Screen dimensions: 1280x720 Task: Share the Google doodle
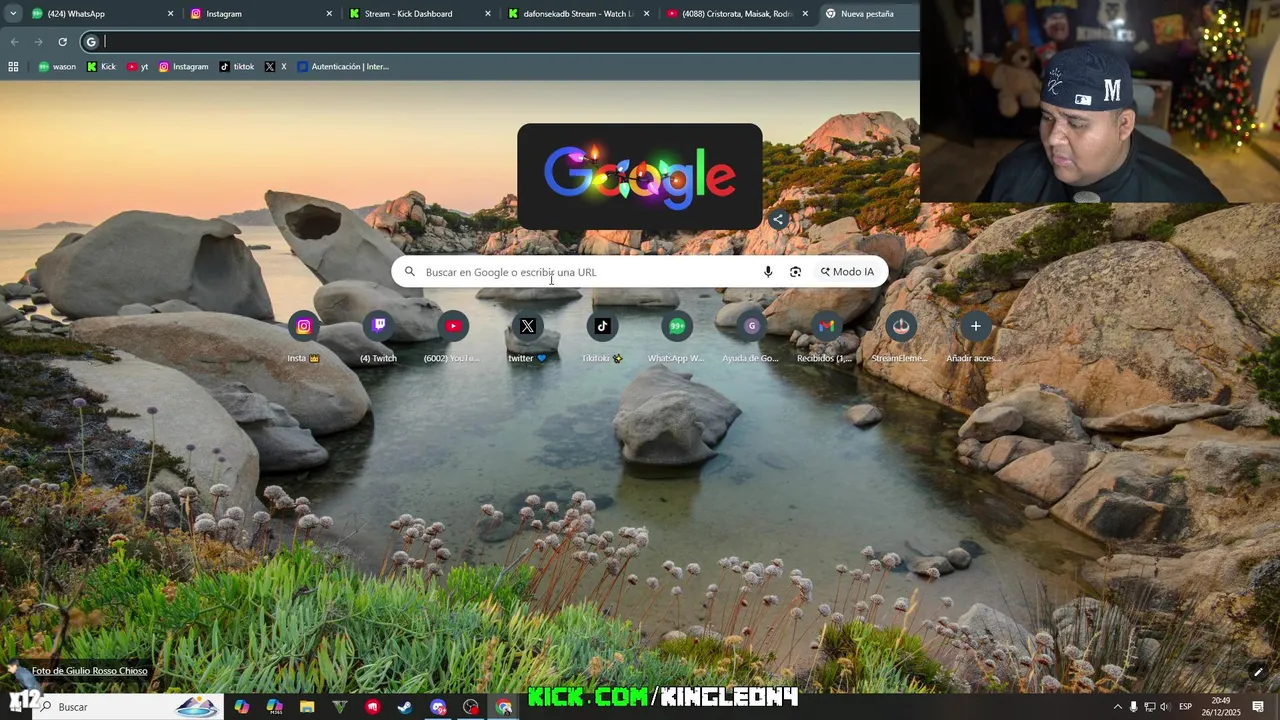[778, 219]
